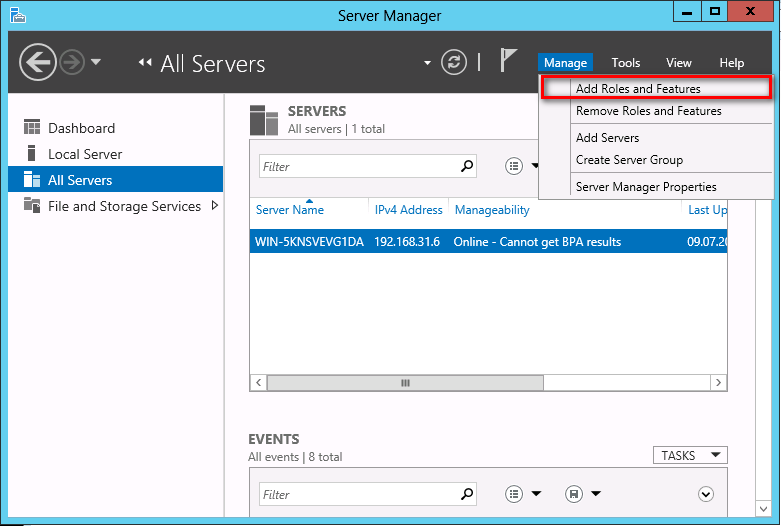Open the notifications flag icon
Screen dimensions: 781x526
[509, 63]
